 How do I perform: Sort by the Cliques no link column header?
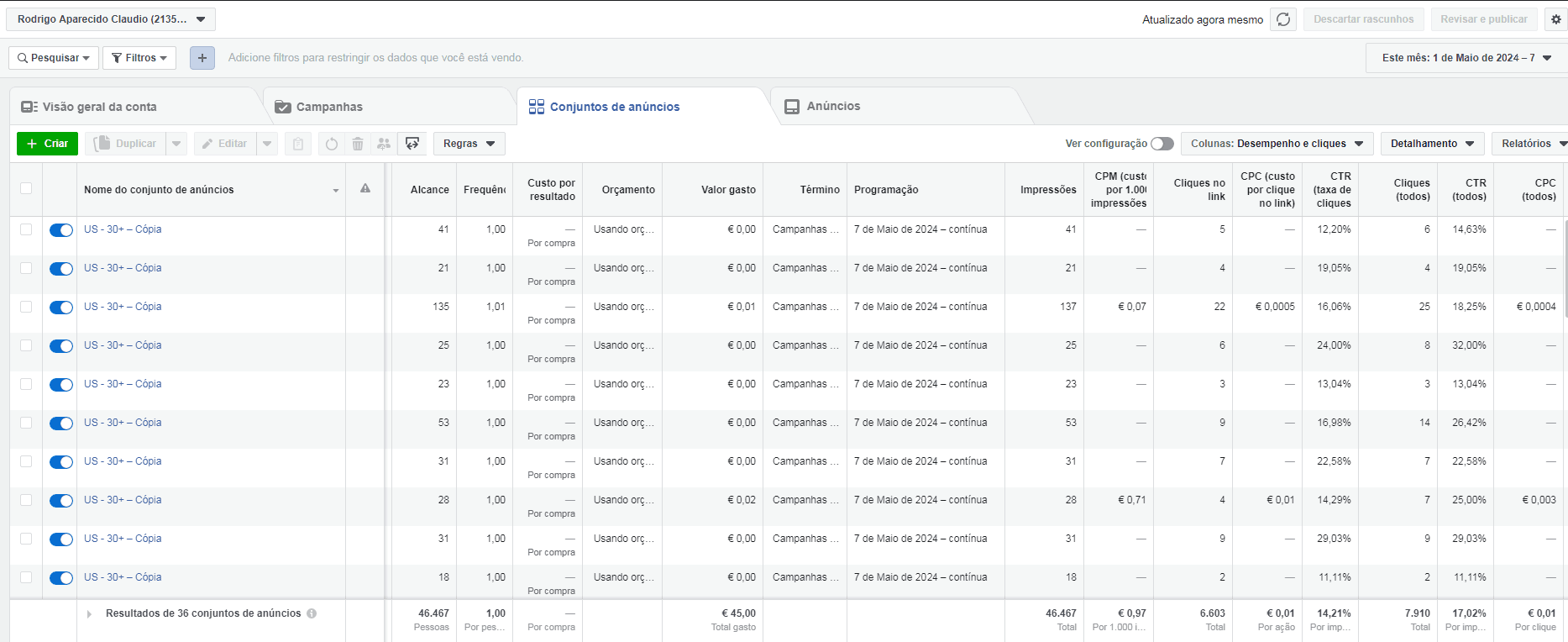(x=1193, y=190)
